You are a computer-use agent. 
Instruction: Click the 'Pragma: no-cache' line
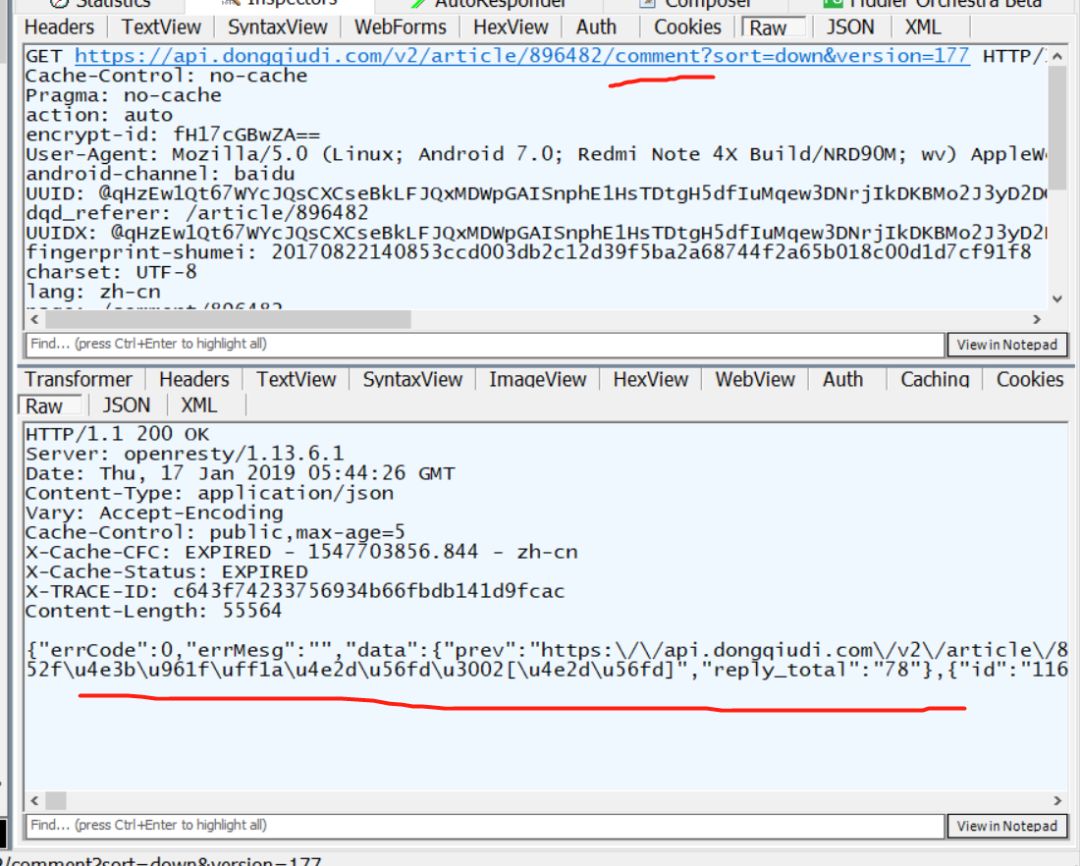tap(123, 95)
